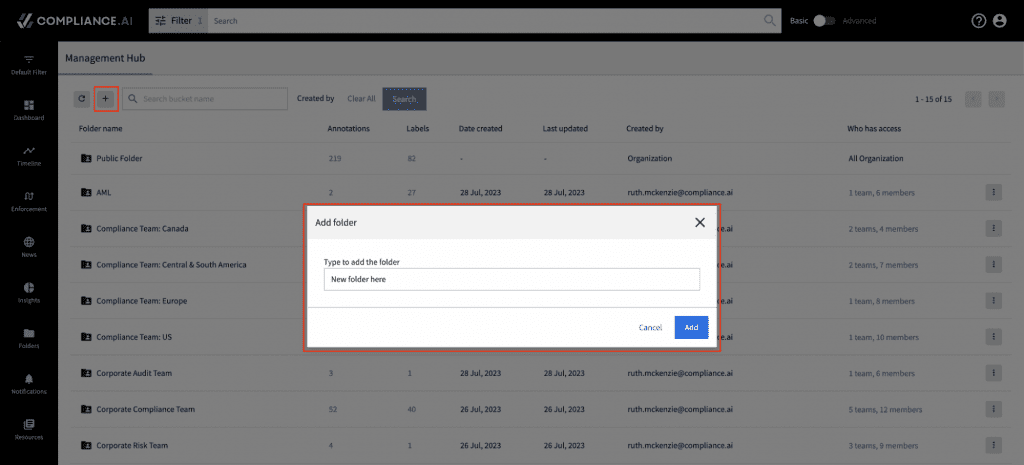Go to Dashboard in the sidebar
The width and height of the screenshot is (1024, 465).
(29, 110)
